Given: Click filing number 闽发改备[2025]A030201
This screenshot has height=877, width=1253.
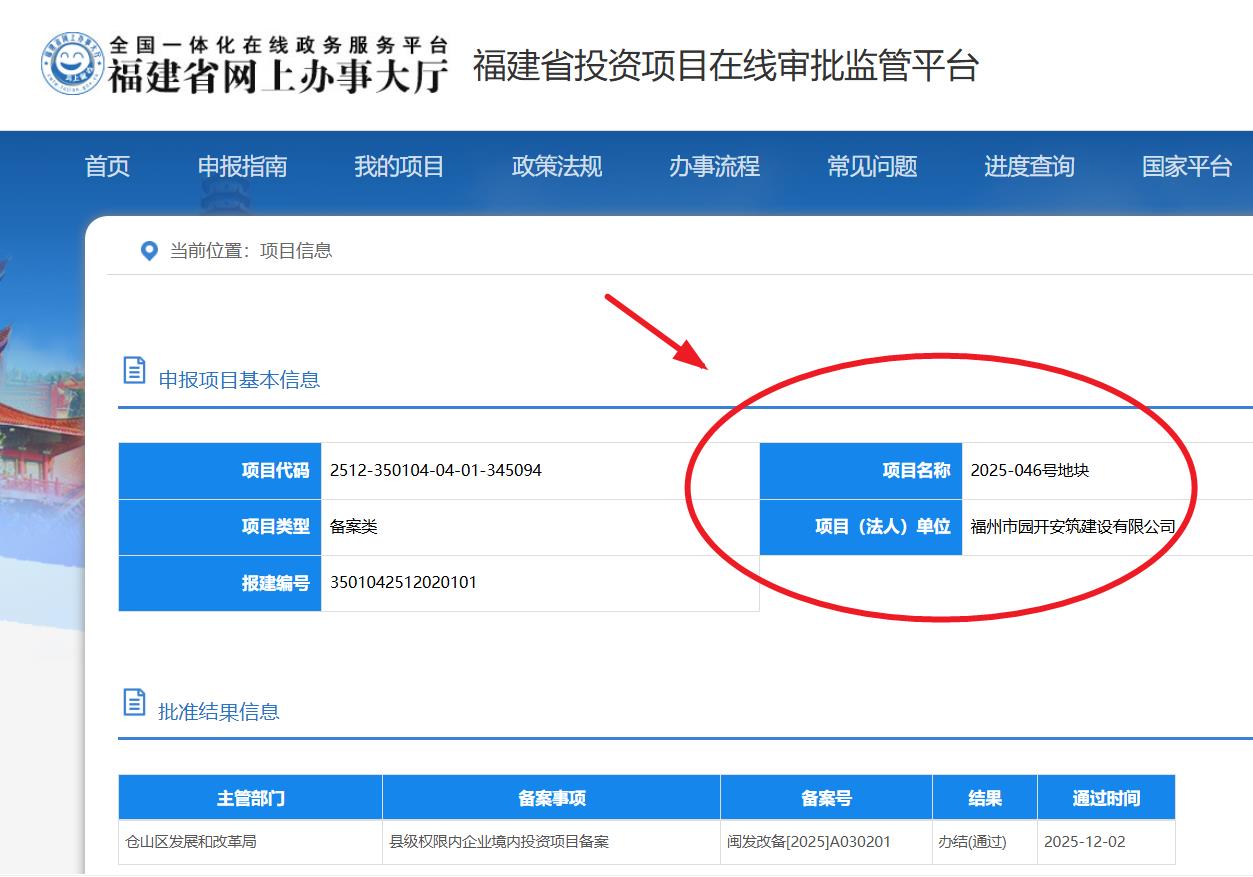Looking at the screenshot, I should pos(808,842).
